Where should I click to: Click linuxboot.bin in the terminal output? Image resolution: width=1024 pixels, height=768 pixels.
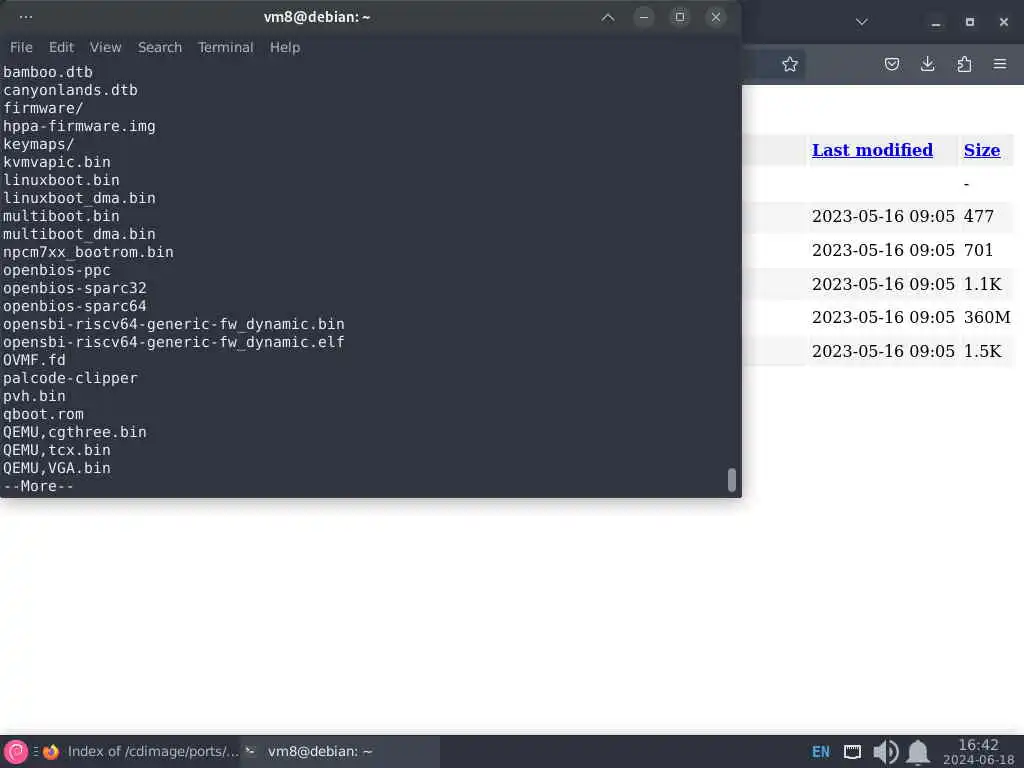[61, 180]
